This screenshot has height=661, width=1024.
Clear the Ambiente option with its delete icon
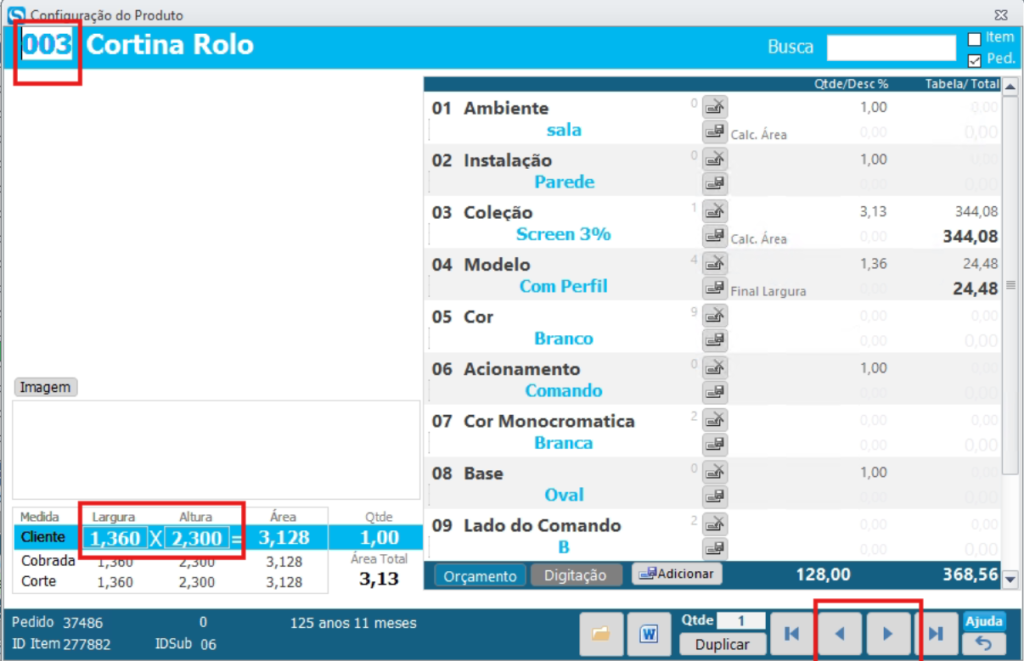click(715, 106)
